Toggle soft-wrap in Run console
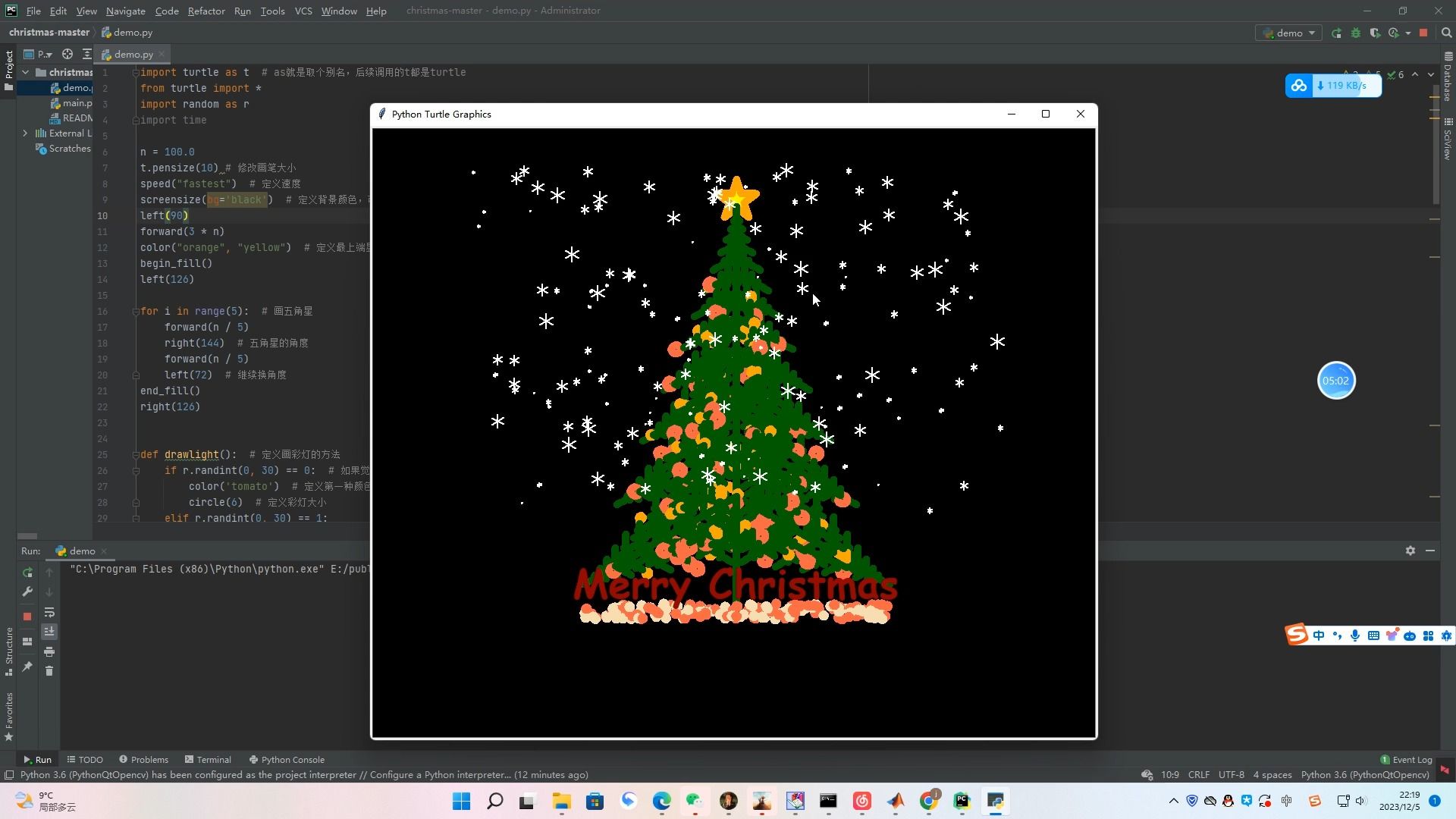Image resolution: width=1456 pixels, height=819 pixels. tap(49, 612)
